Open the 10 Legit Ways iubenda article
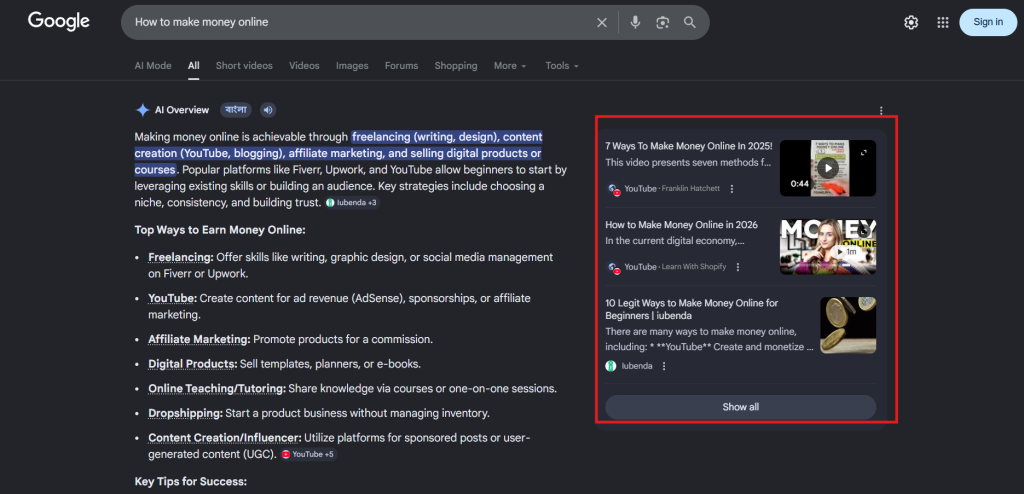Viewport: 1024px width, 494px height. [x=691, y=309]
